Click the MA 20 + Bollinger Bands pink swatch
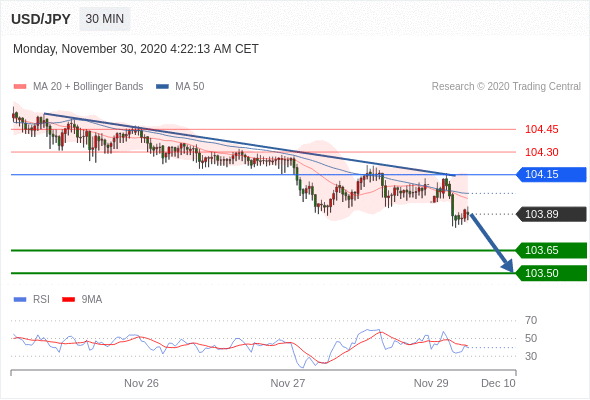590x400 pixels. pyautogui.click(x=20, y=87)
